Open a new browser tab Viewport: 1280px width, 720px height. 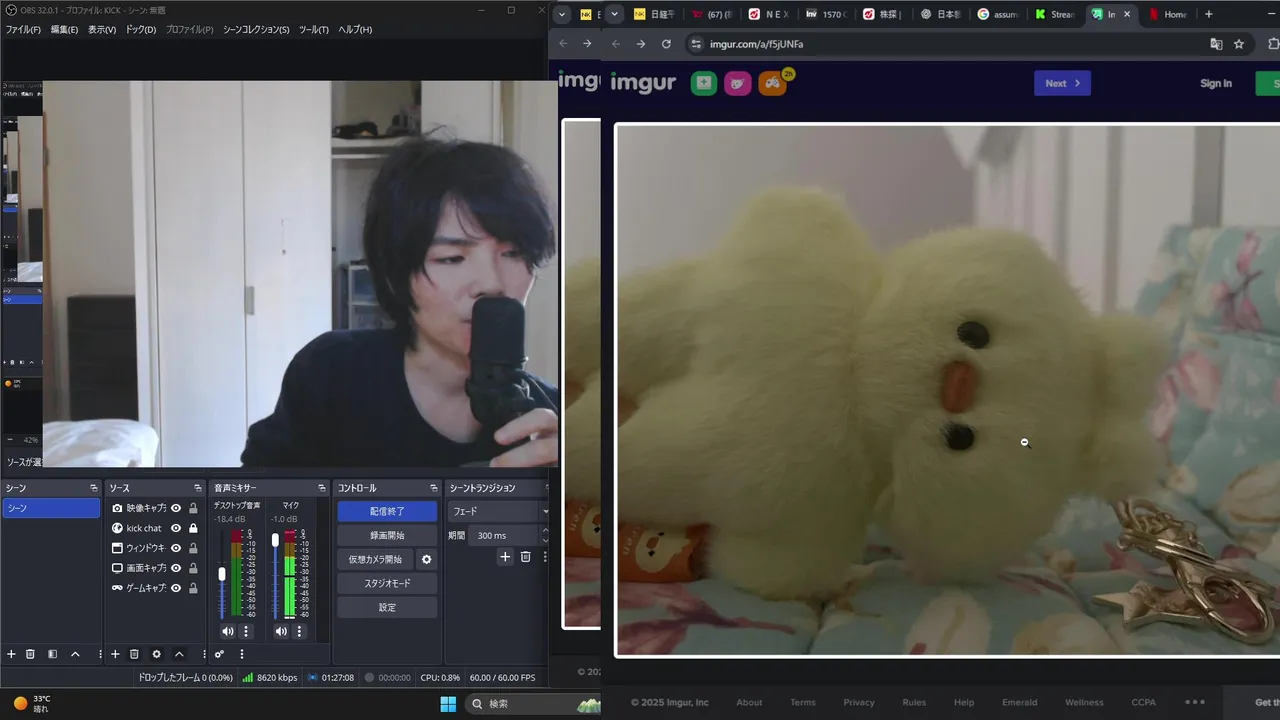1208,14
